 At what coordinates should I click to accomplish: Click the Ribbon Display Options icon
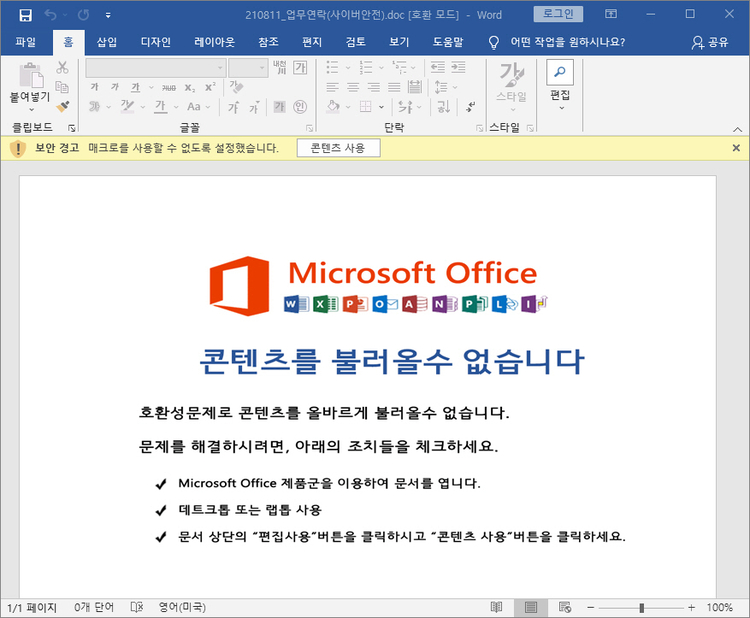611,14
